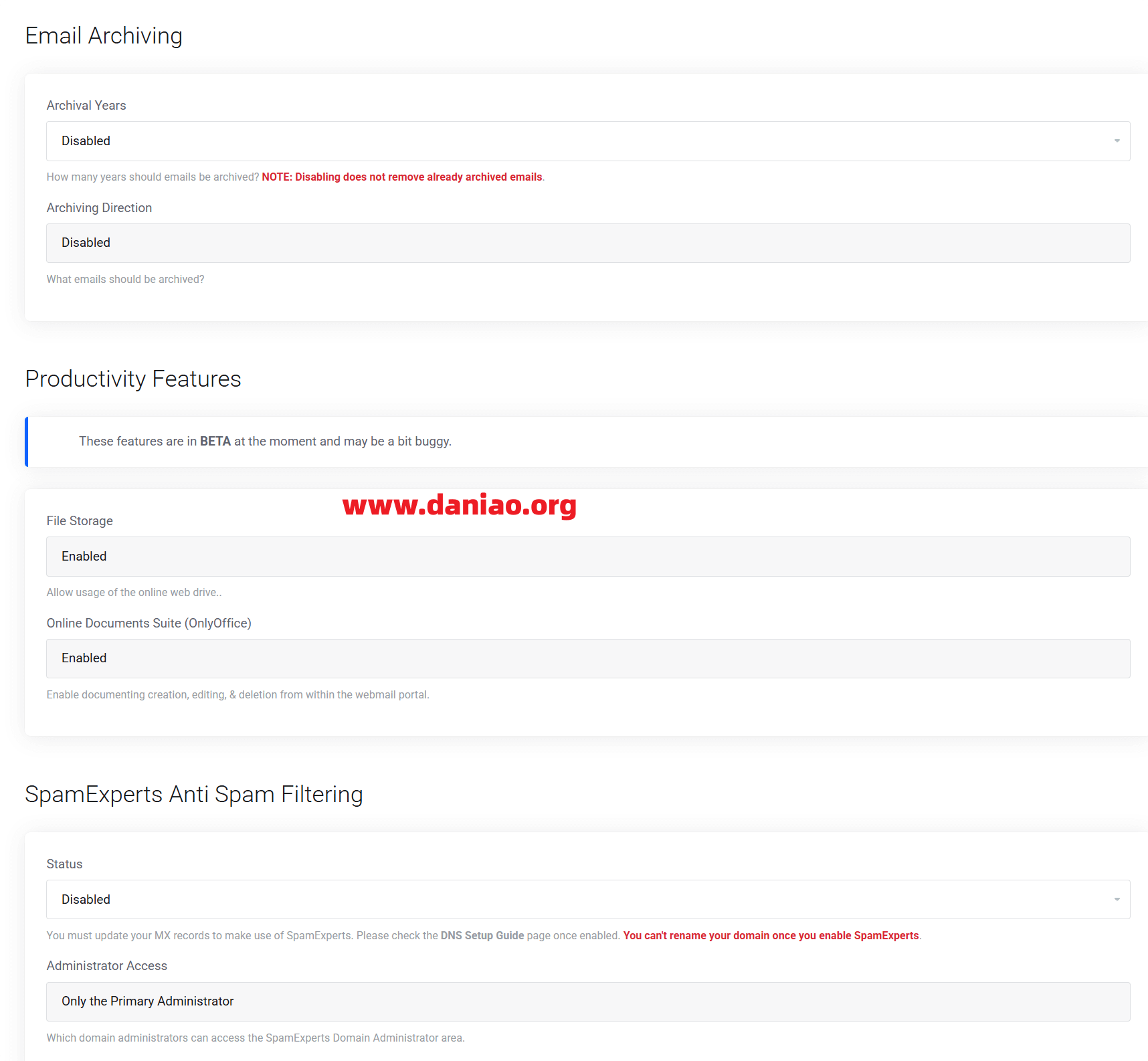Select the Archiving Direction field
This screenshot has height=1061, width=1148.
pos(587,243)
